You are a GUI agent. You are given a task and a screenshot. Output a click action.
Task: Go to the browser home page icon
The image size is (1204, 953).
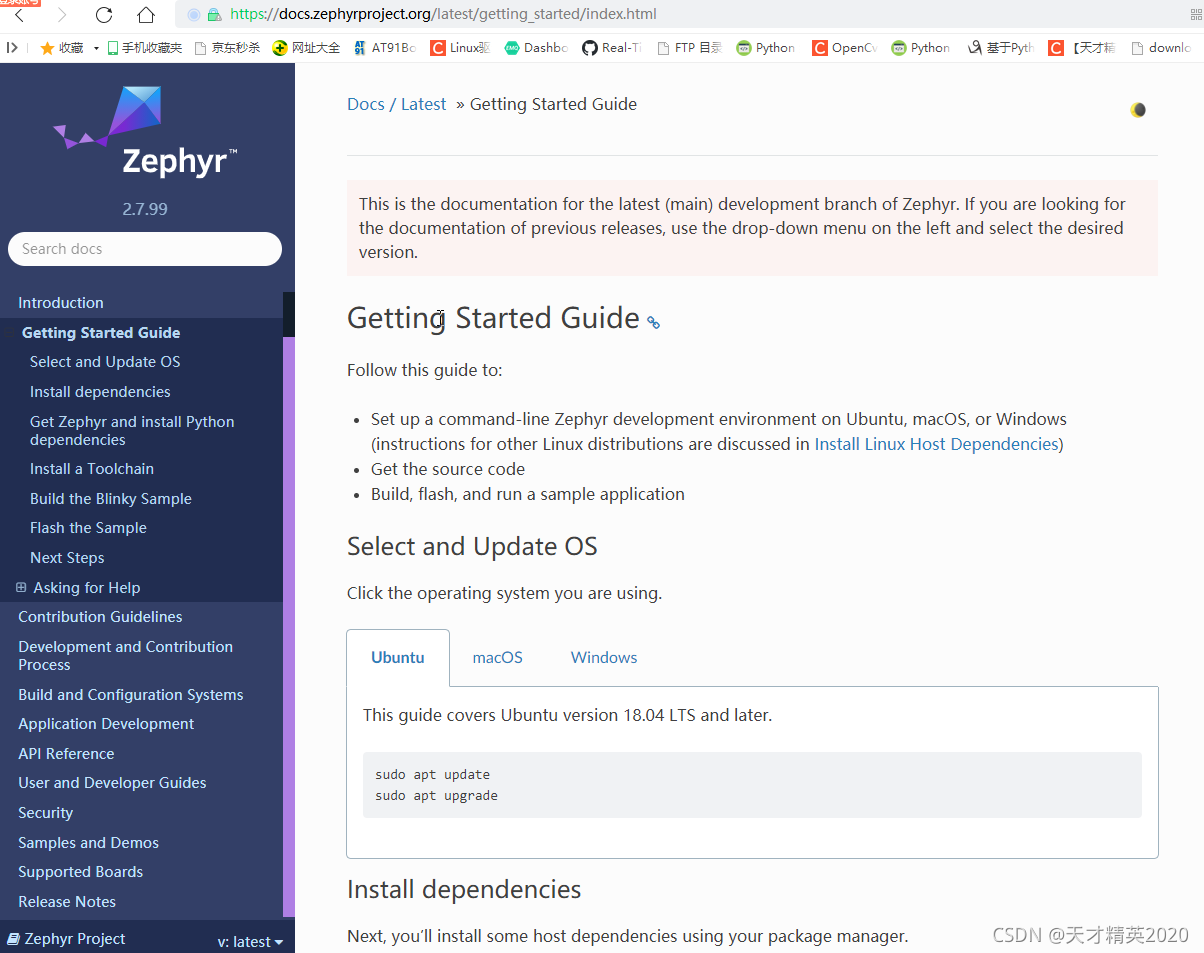(146, 15)
